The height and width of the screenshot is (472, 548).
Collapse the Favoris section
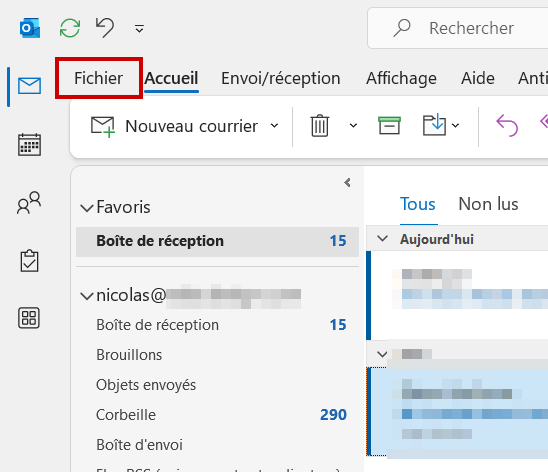87,208
